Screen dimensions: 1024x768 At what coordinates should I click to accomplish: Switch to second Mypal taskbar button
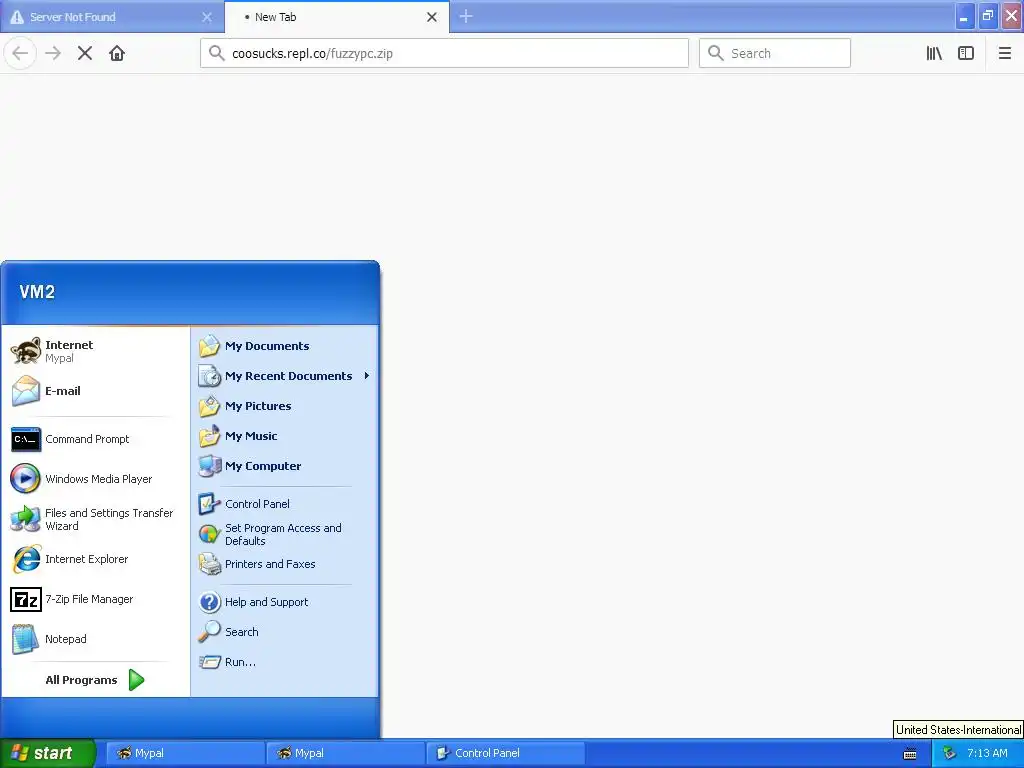(x=345, y=754)
